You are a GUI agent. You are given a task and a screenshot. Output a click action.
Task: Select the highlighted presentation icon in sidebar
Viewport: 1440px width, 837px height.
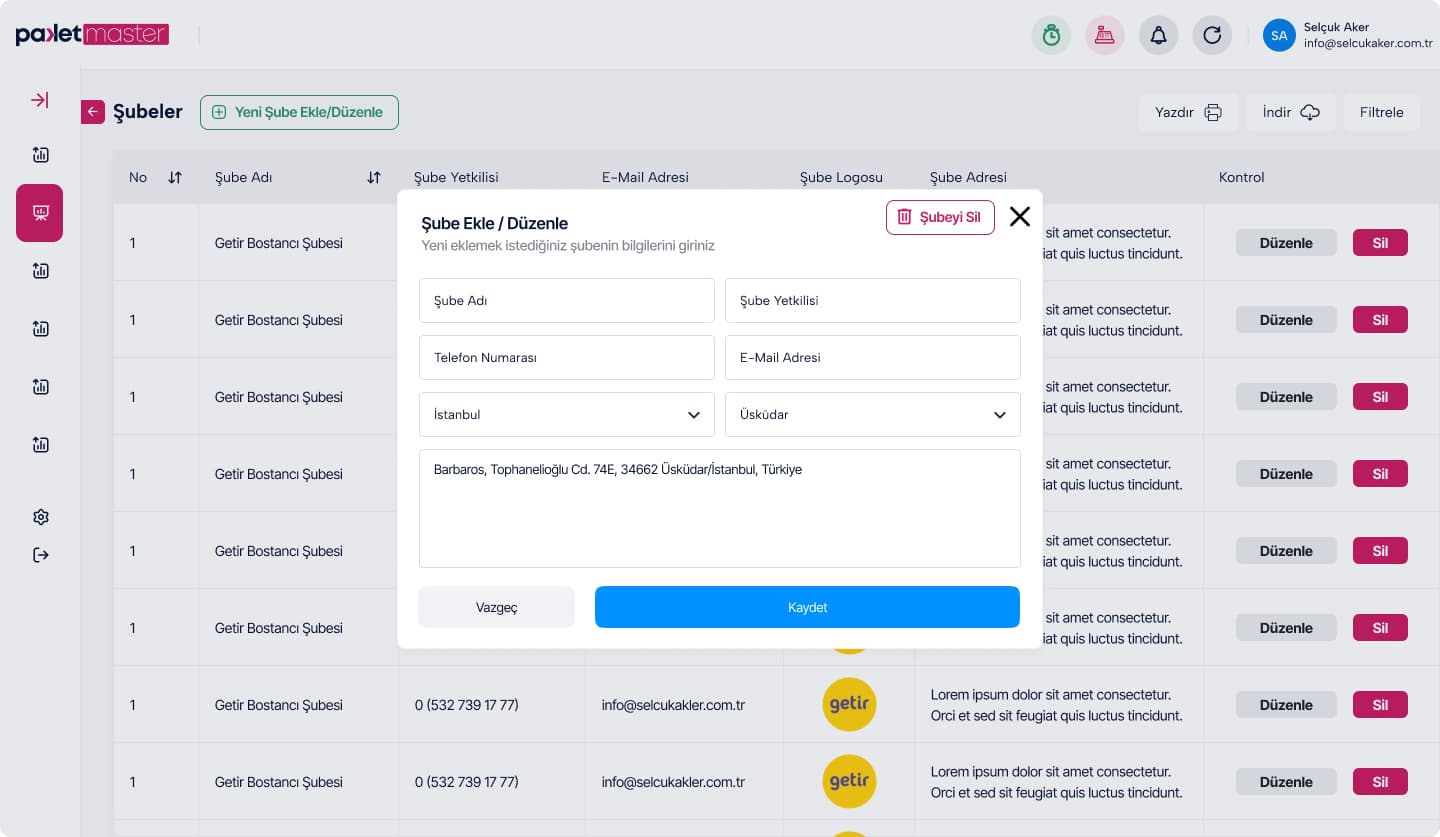coord(40,213)
